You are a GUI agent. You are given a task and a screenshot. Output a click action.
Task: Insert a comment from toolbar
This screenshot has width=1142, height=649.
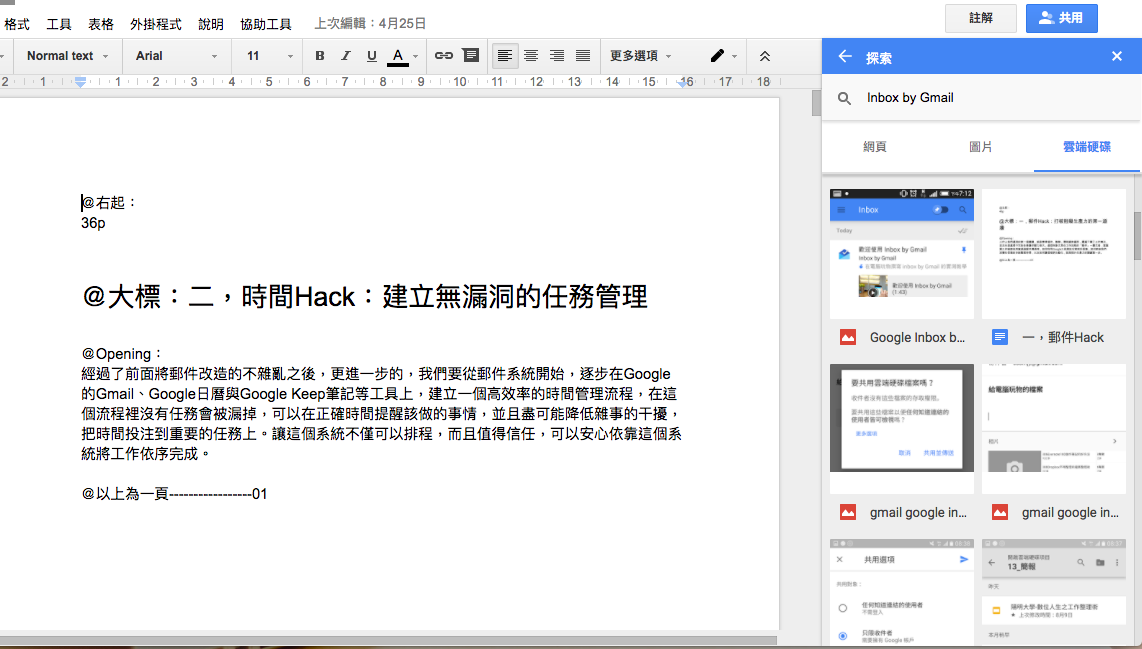[471, 55]
